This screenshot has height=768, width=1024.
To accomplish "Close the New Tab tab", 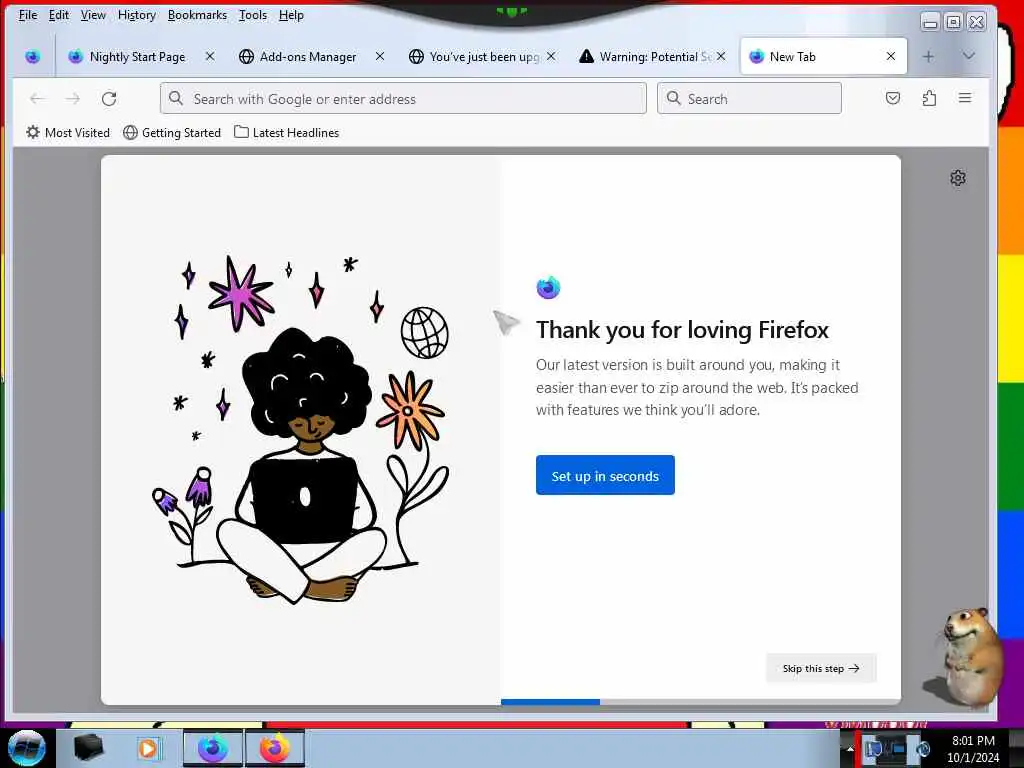I will (891, 57).
